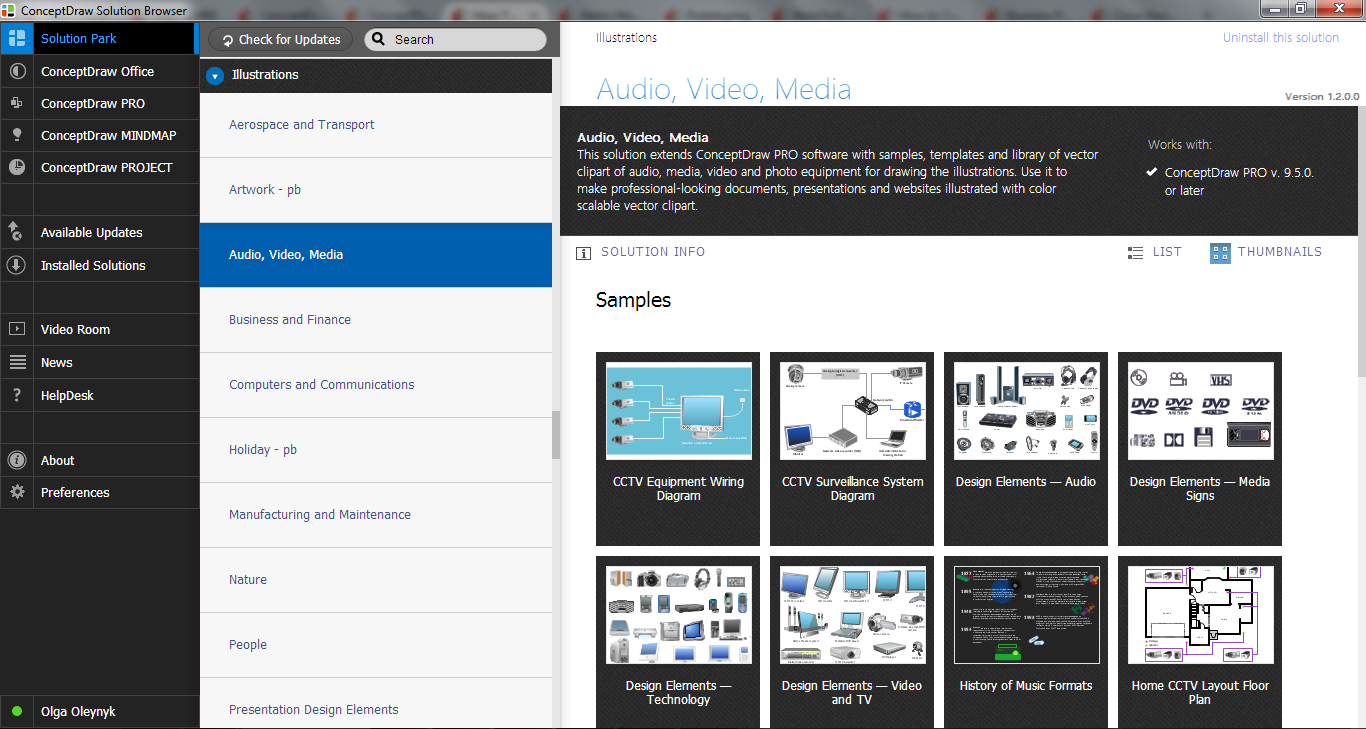The width and height of the screenshot is (1366, 729).
Task: Click Uninstall this solution link
Action: tap(1281, 38)
